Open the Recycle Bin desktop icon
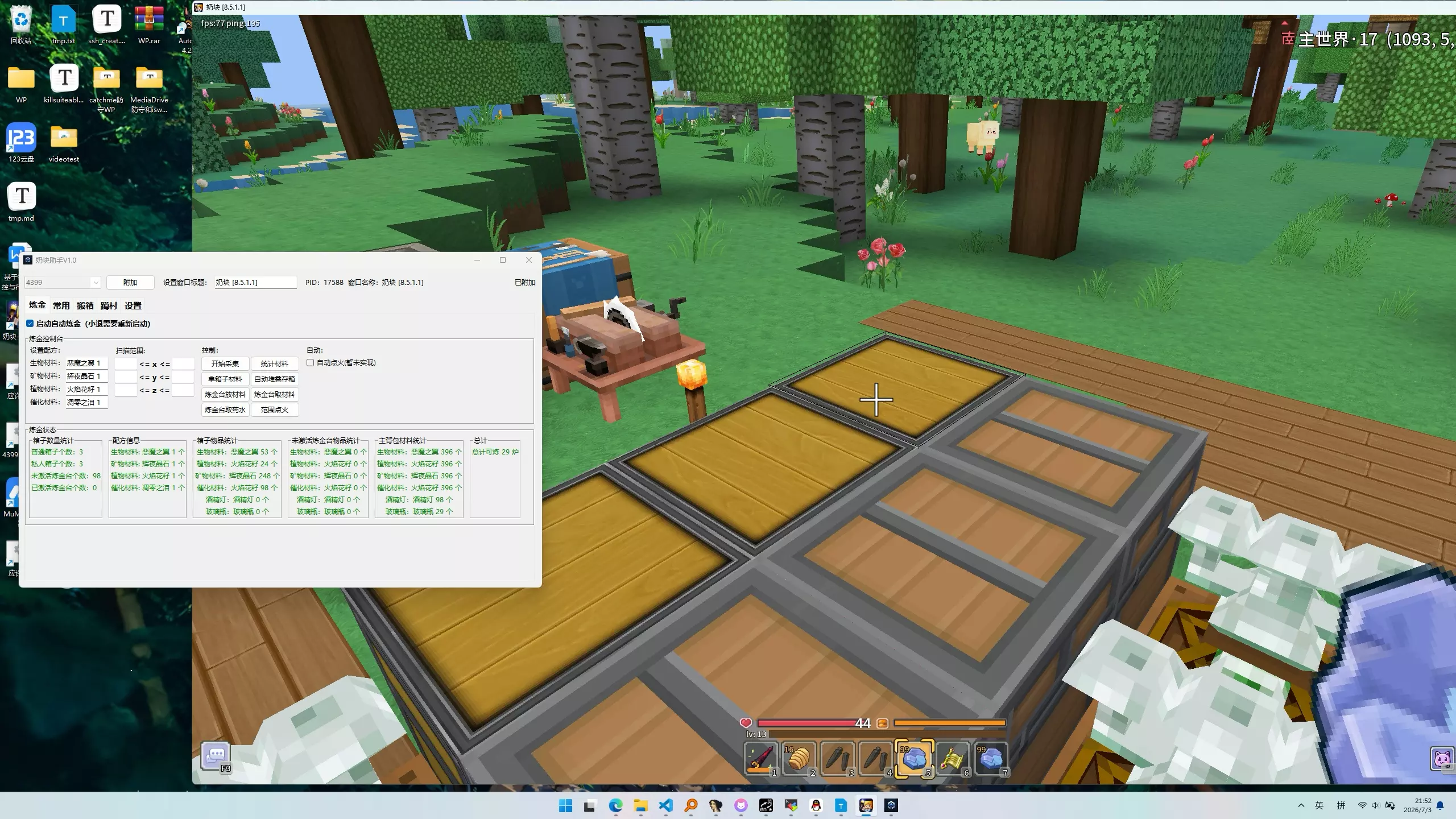 click(21, 25)
